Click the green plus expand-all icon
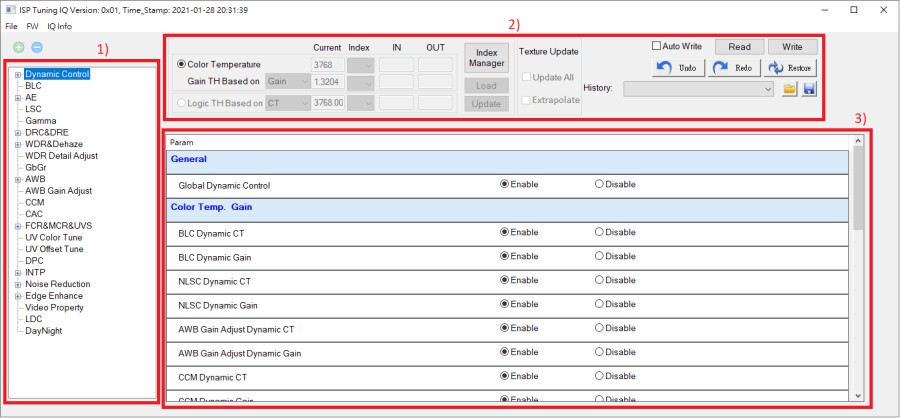Viewport: 900px width, 418px height. (19, 47)
